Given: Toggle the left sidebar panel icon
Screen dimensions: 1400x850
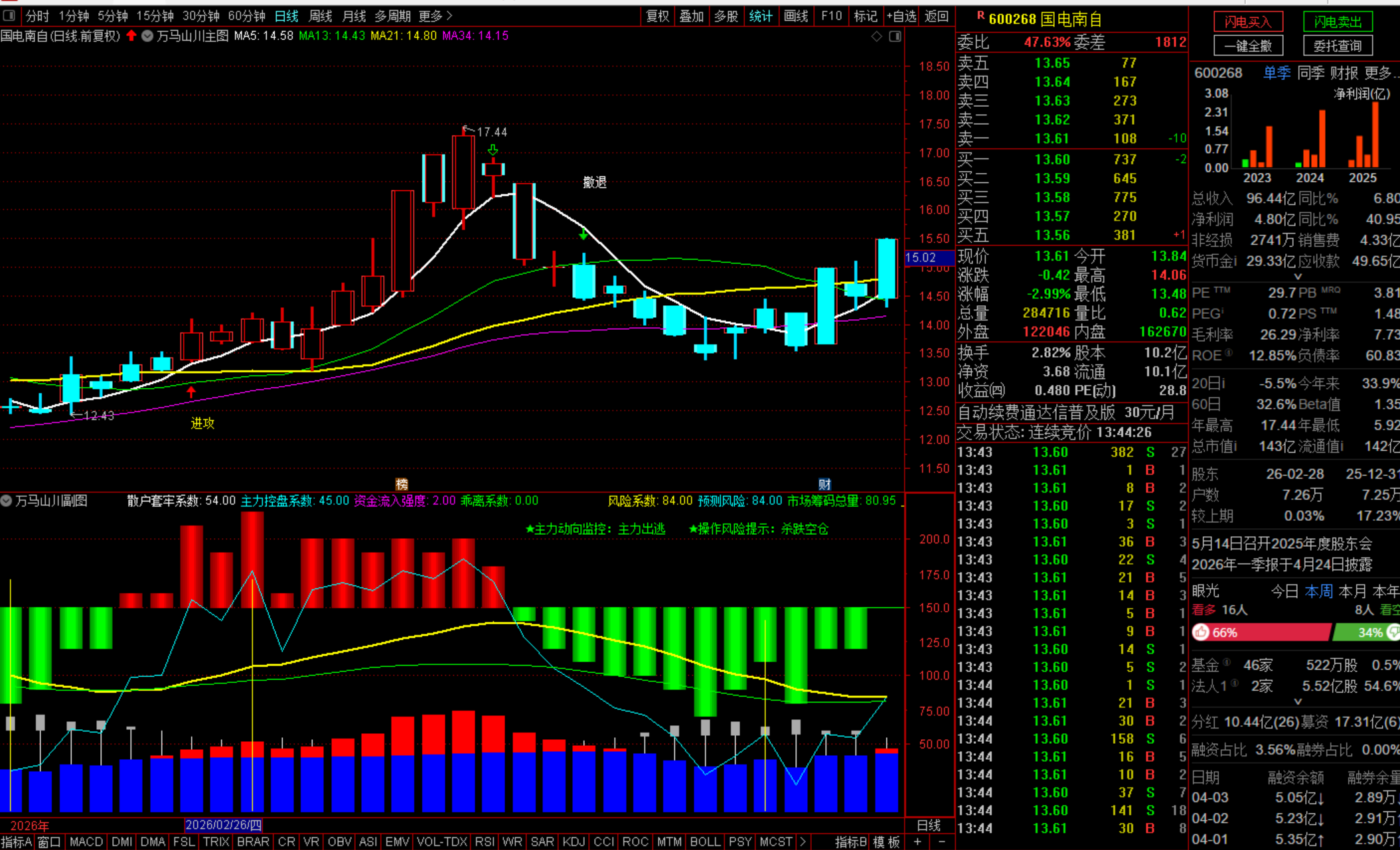Looking at the screenshot, I should click(9, 15).
